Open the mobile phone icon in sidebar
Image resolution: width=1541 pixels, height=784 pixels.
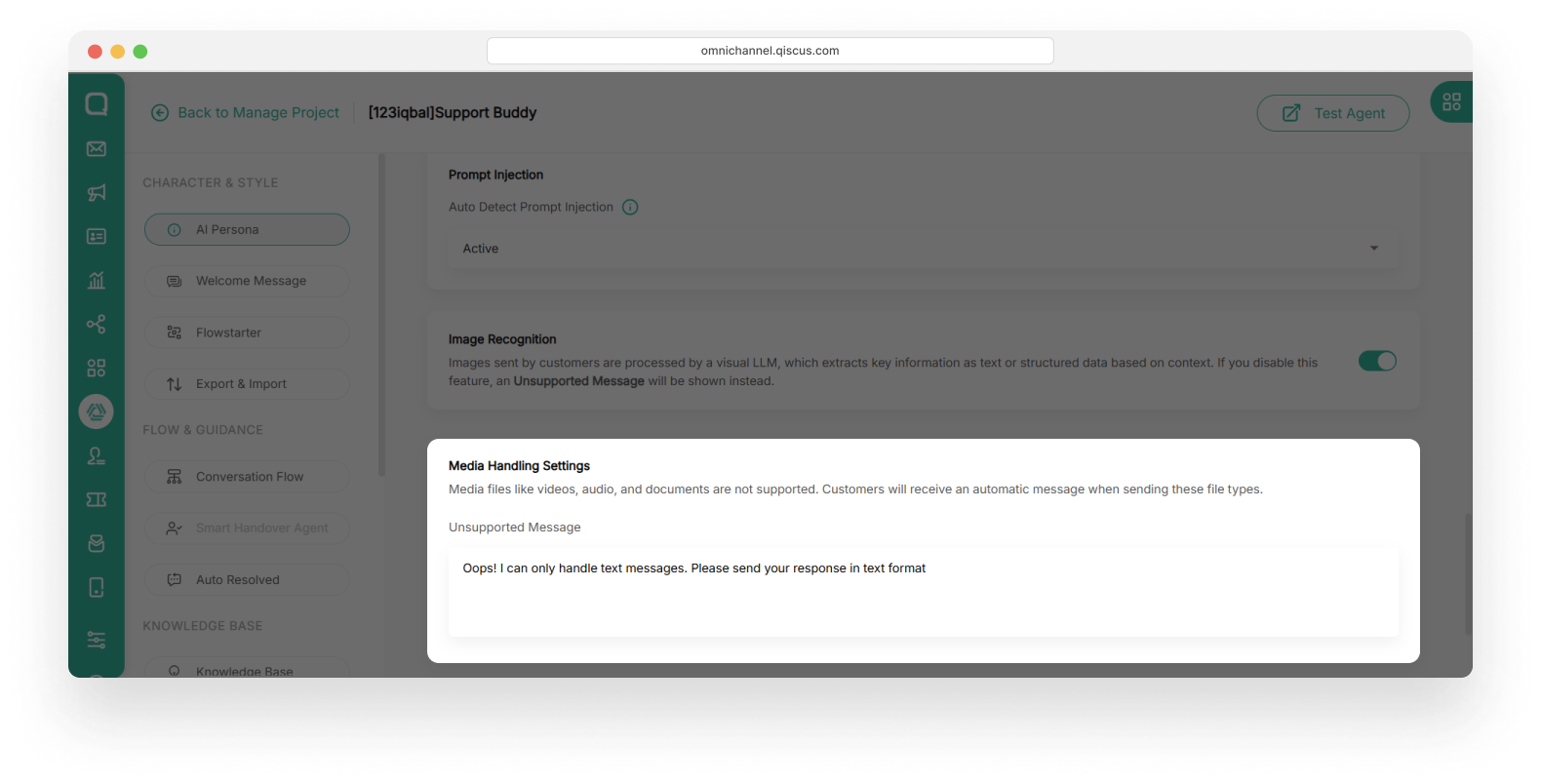(x=97, y=587)
